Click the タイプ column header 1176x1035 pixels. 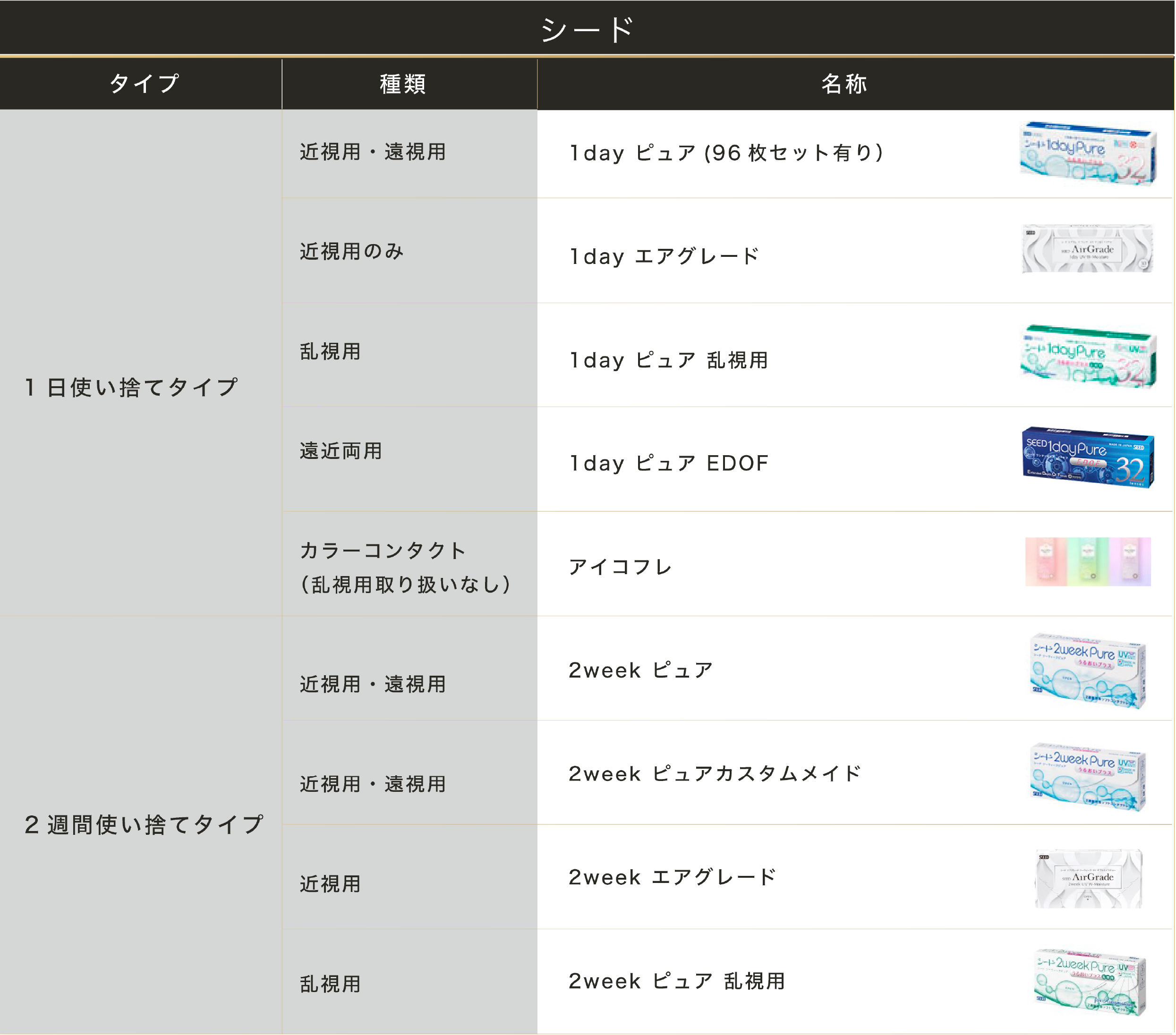(x=144, y=84)
